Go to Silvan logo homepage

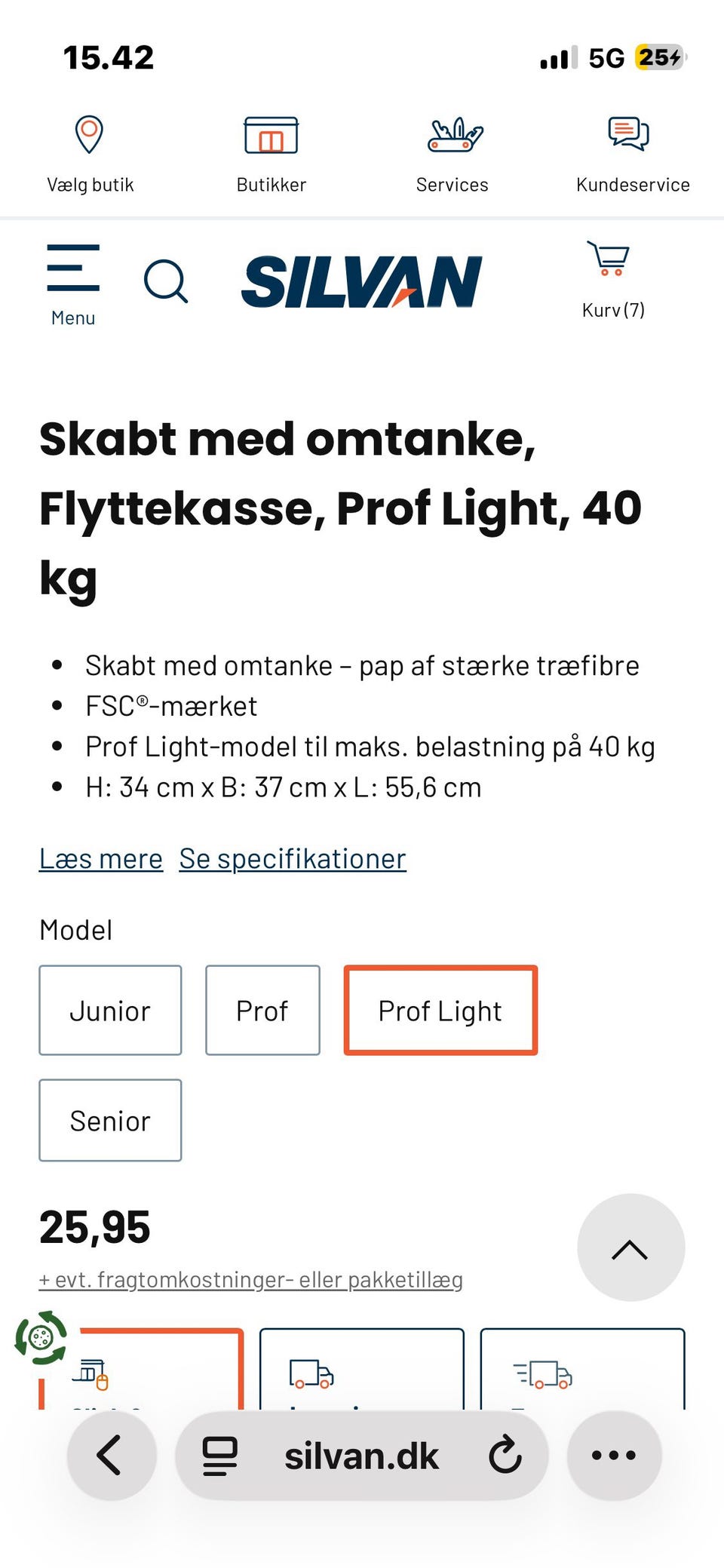coord(361,282)
